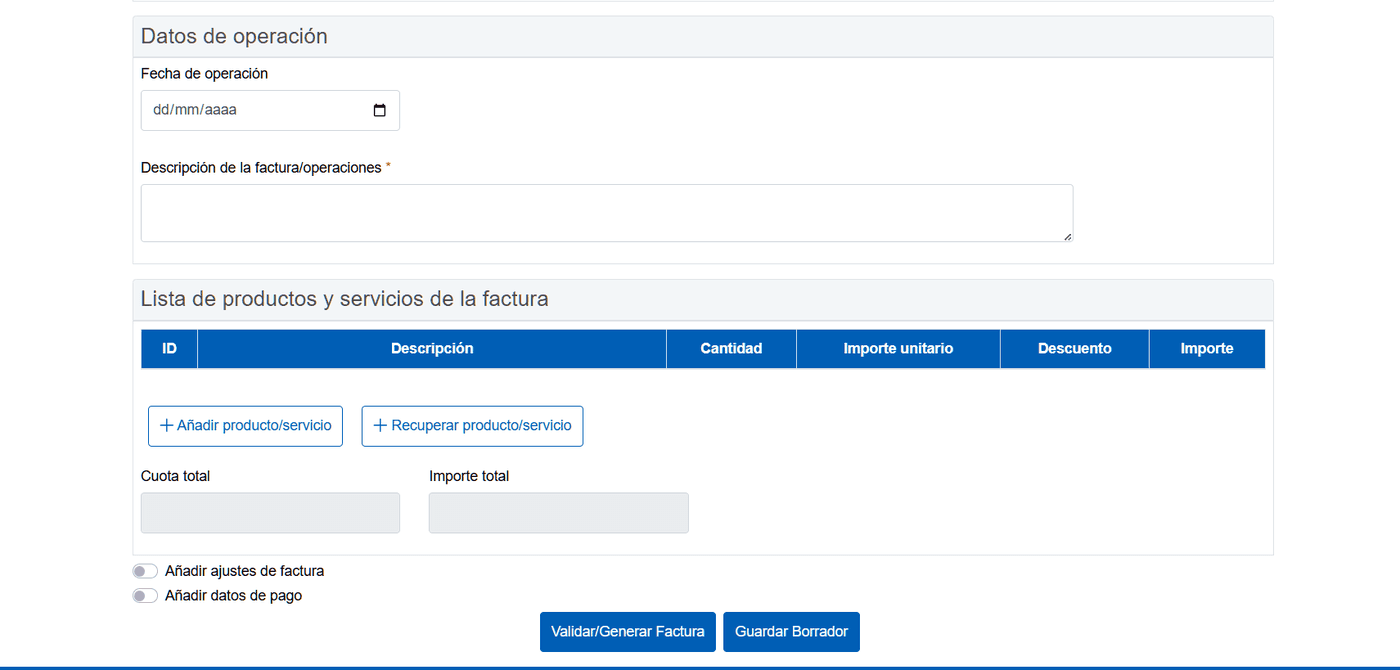Click the Cuota total label

(x=175, y=476)
